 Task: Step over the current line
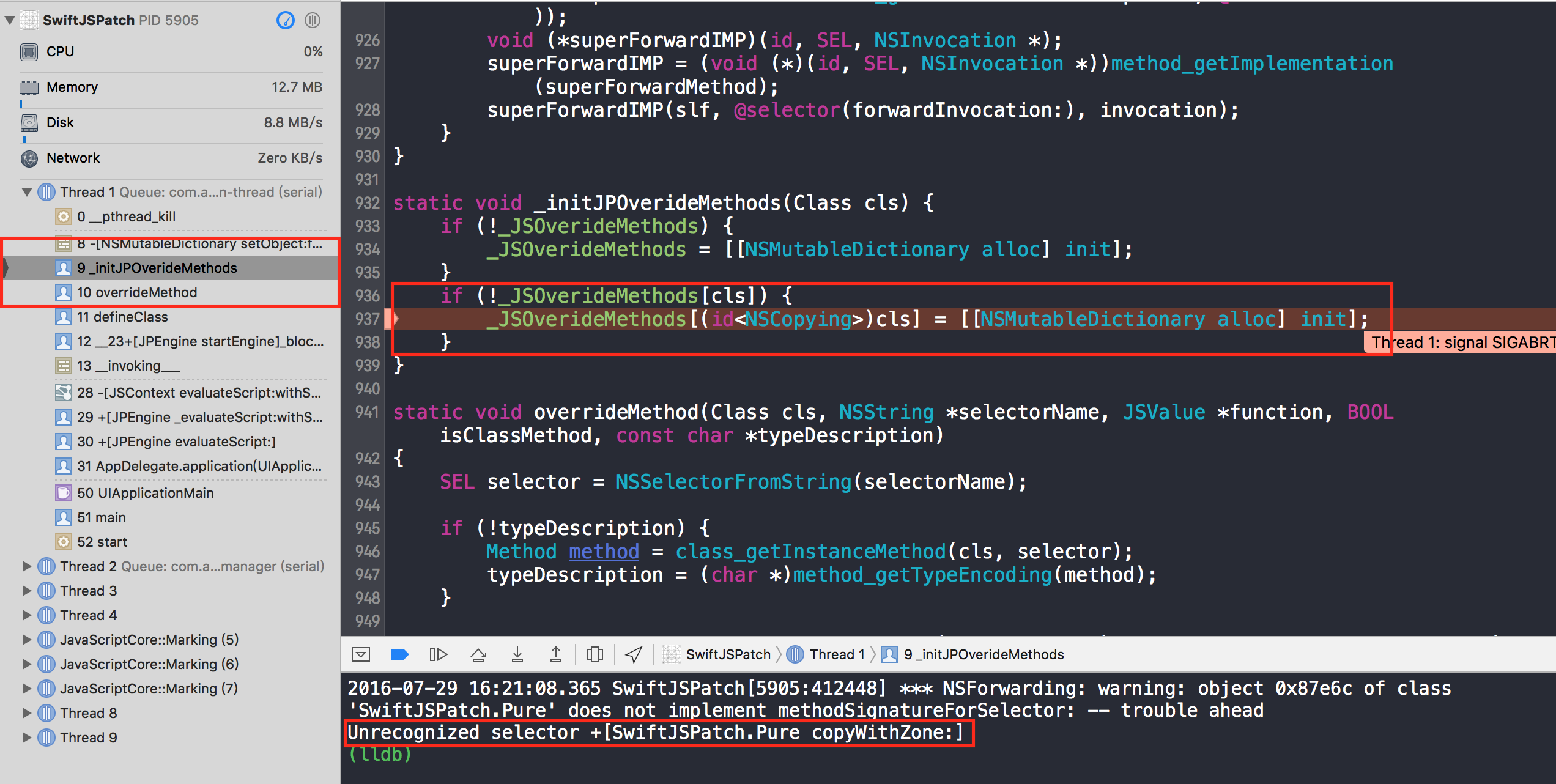(478, 654)
